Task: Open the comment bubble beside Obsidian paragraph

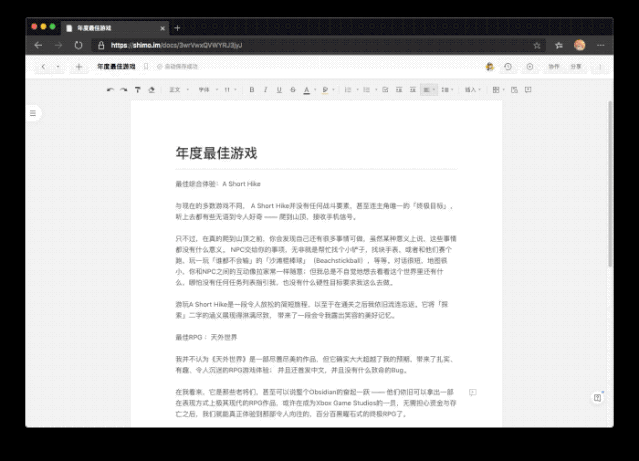Action: (x=472, y=393)
